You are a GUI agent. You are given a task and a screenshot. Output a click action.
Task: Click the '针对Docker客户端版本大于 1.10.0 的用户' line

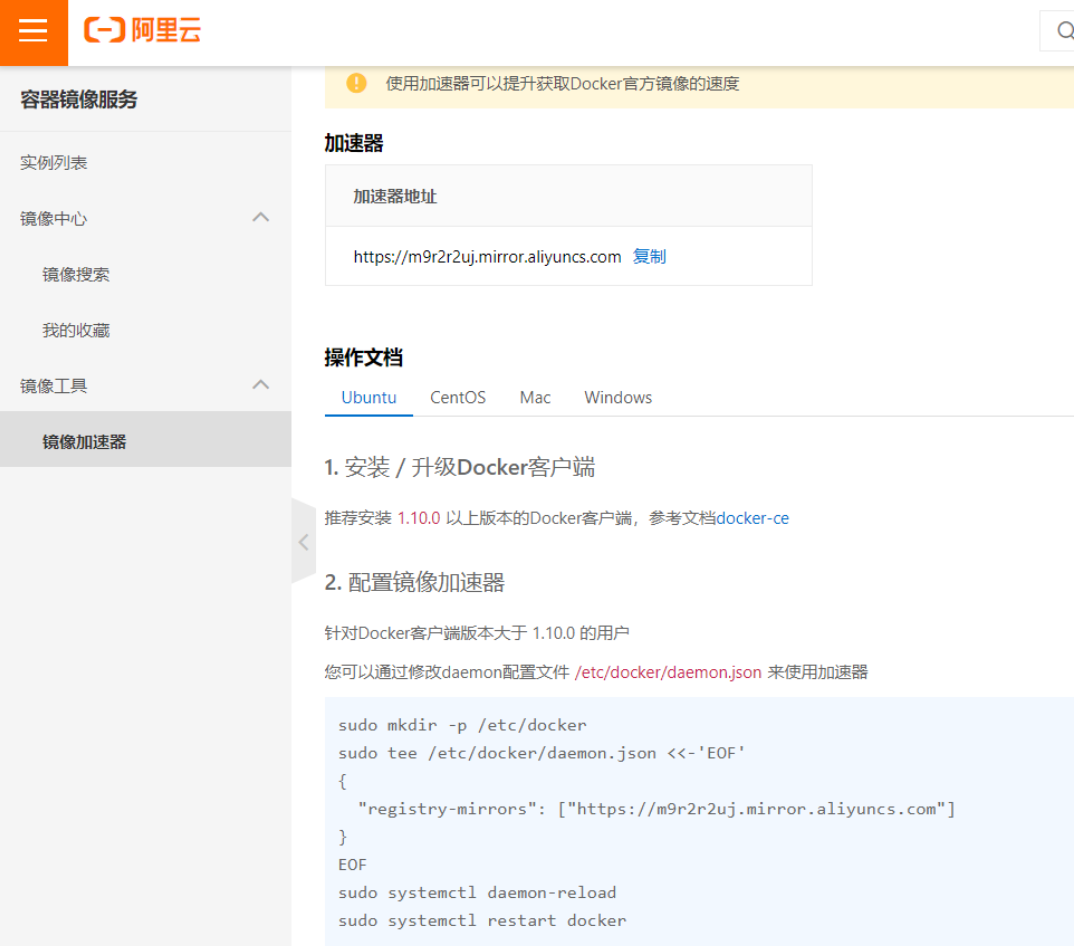pyautogui.click(x=477, y=634)
